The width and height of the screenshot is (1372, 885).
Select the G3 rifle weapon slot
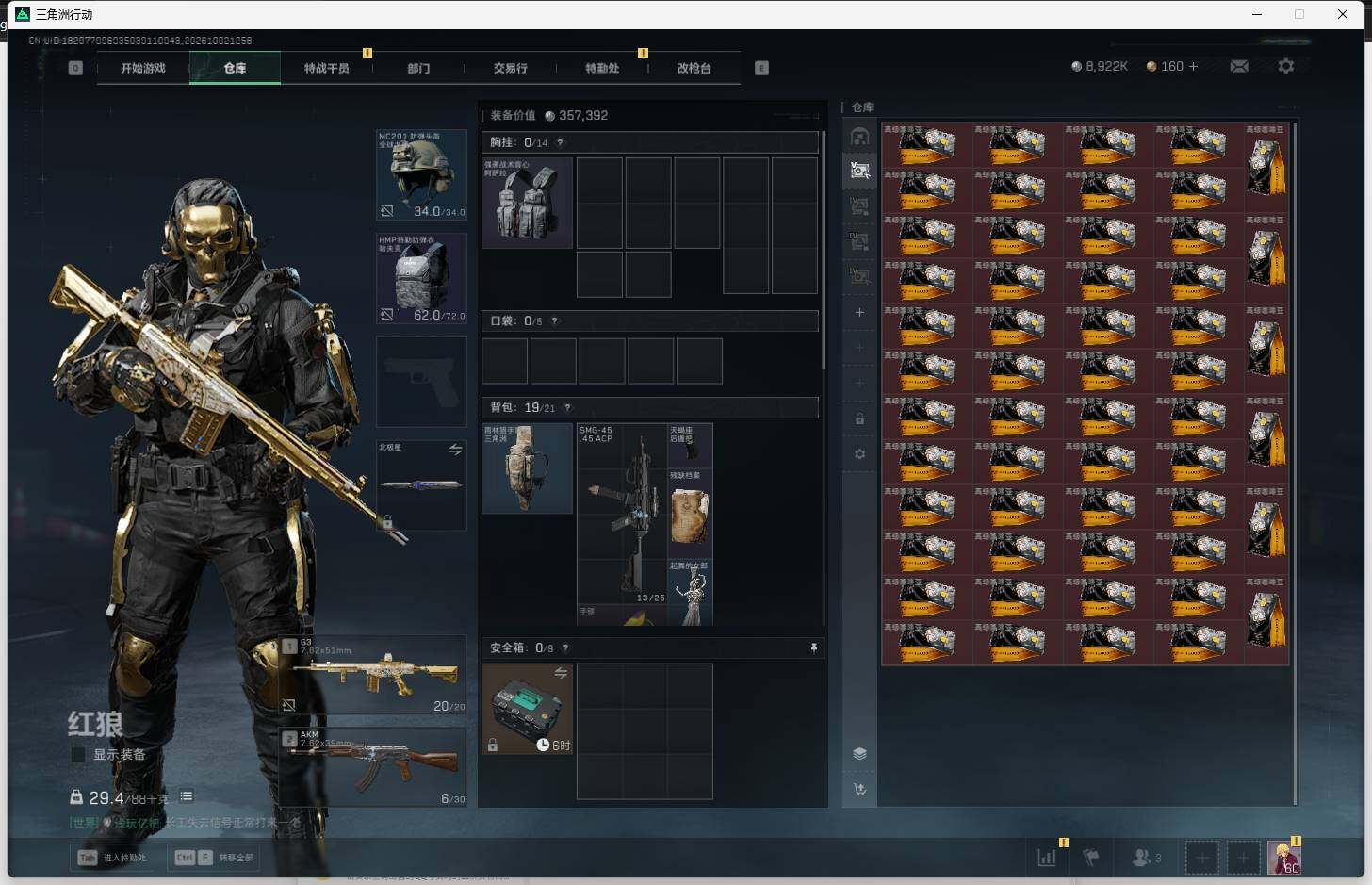(374, 675)
